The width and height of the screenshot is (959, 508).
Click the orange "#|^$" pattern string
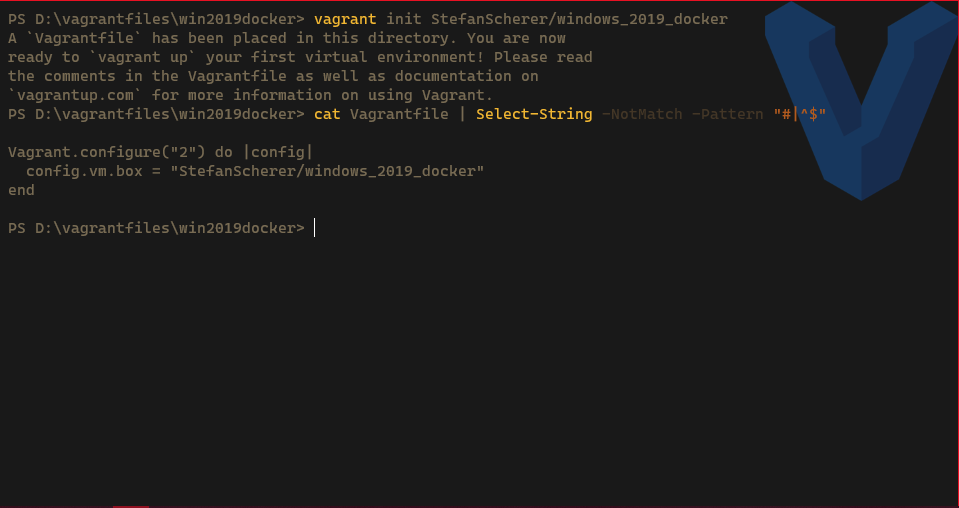tap(799, 114)
